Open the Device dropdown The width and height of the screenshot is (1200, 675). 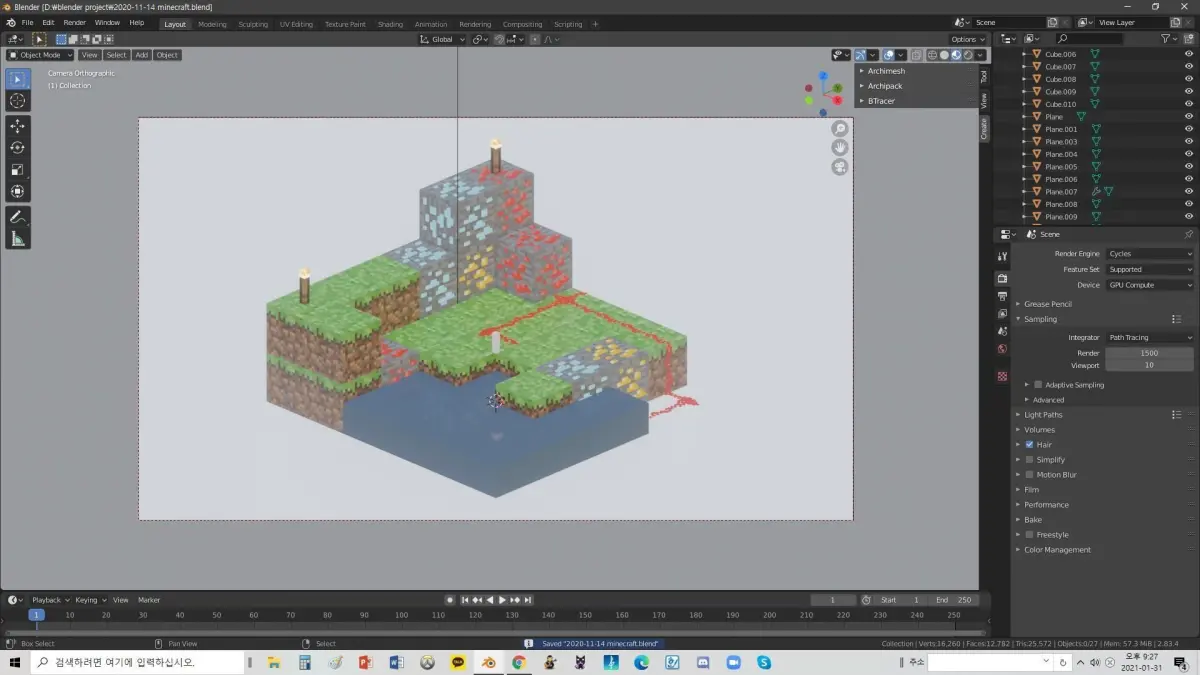point(1149,285)
